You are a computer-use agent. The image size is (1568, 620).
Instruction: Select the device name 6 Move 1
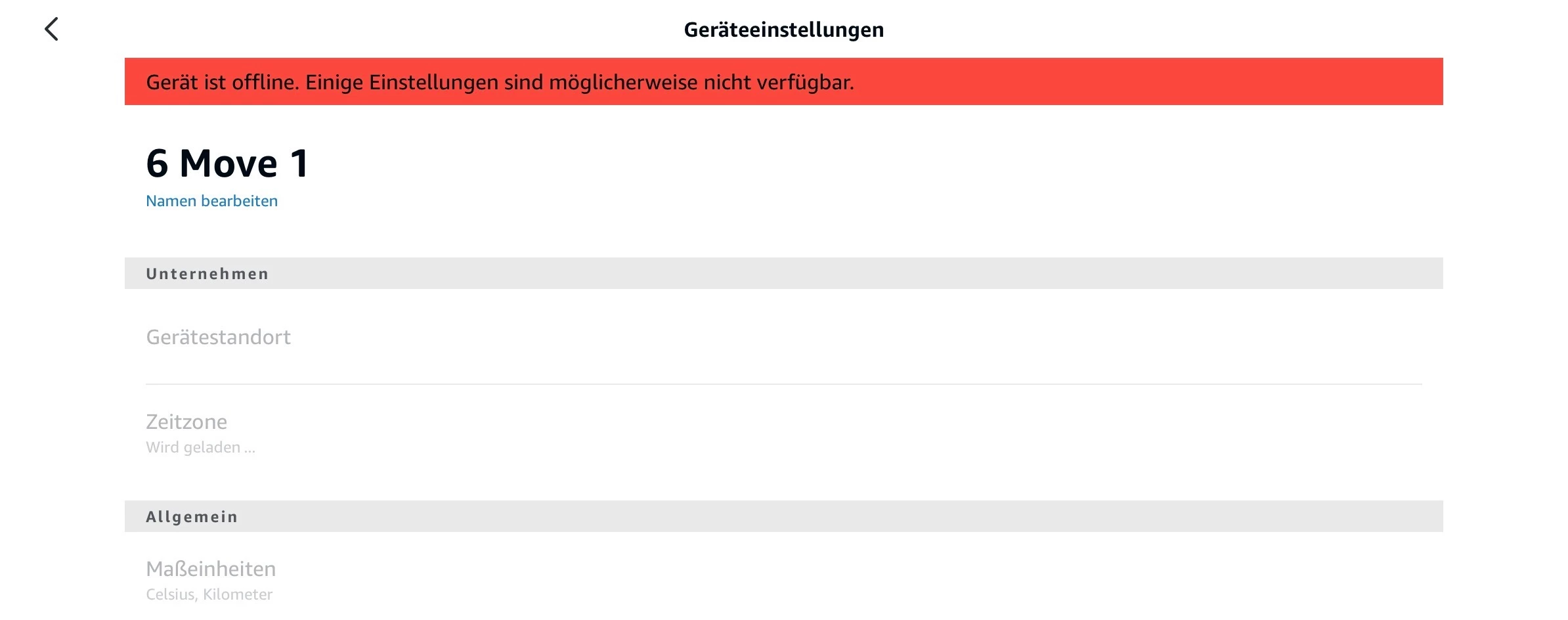coord(227,163)
